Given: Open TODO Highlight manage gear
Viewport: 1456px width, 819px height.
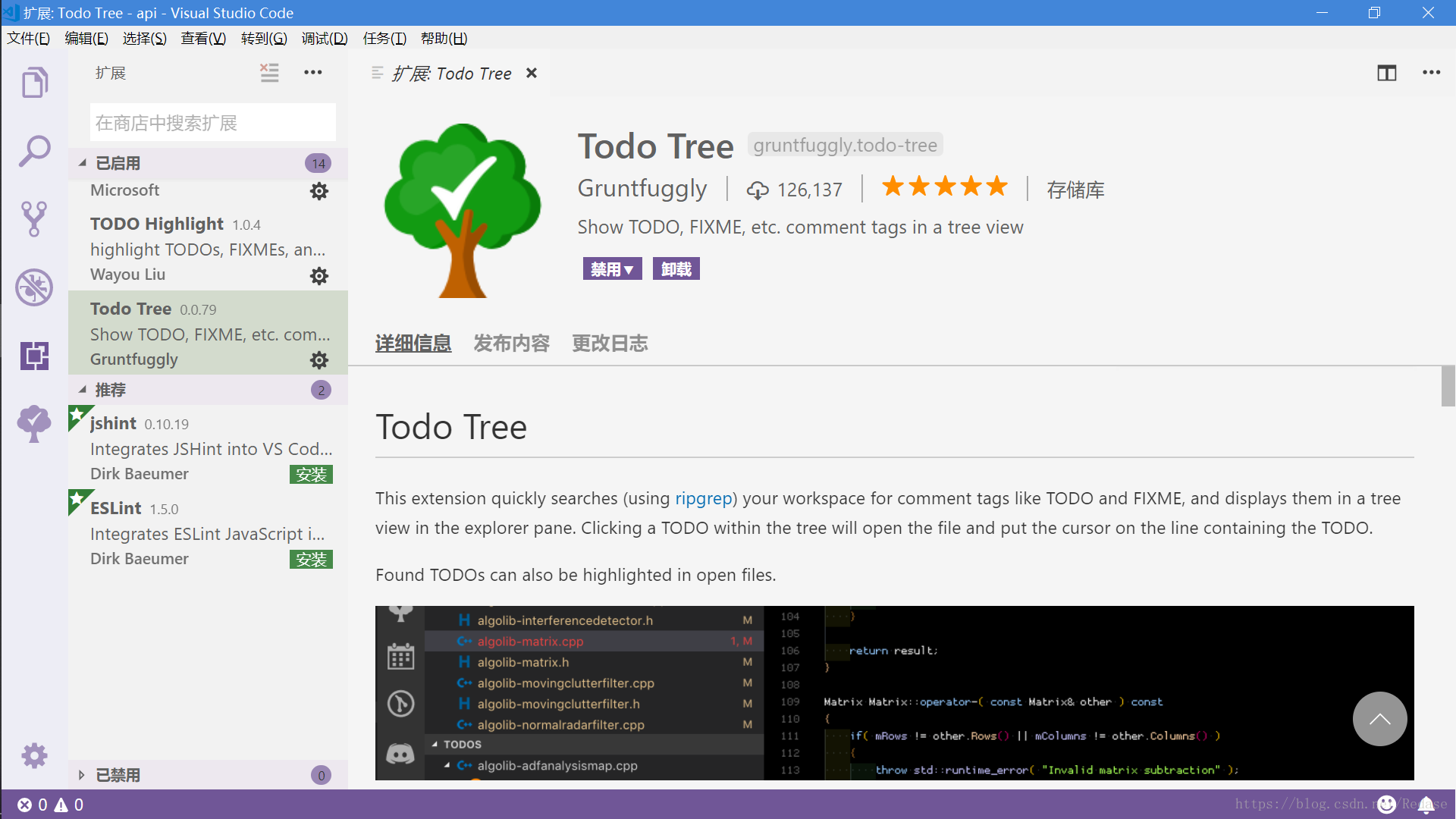Looking at the screenshot, I should point(319,276).
